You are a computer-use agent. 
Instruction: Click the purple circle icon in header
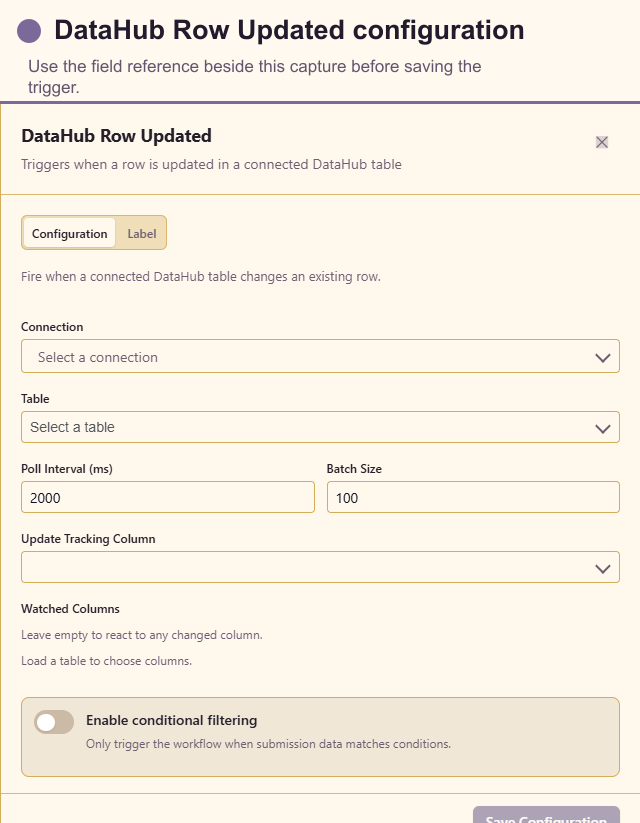[29, 30]
